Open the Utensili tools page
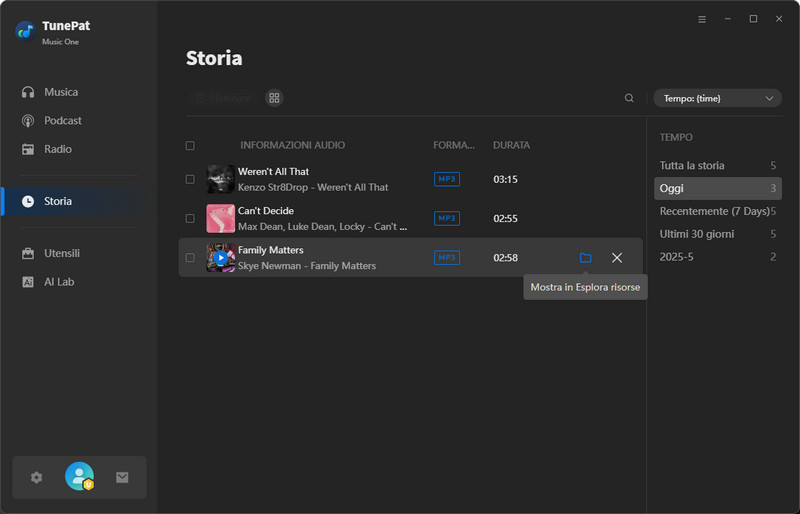The width and height of the screenshot is (800, 514). pos(61,253)
